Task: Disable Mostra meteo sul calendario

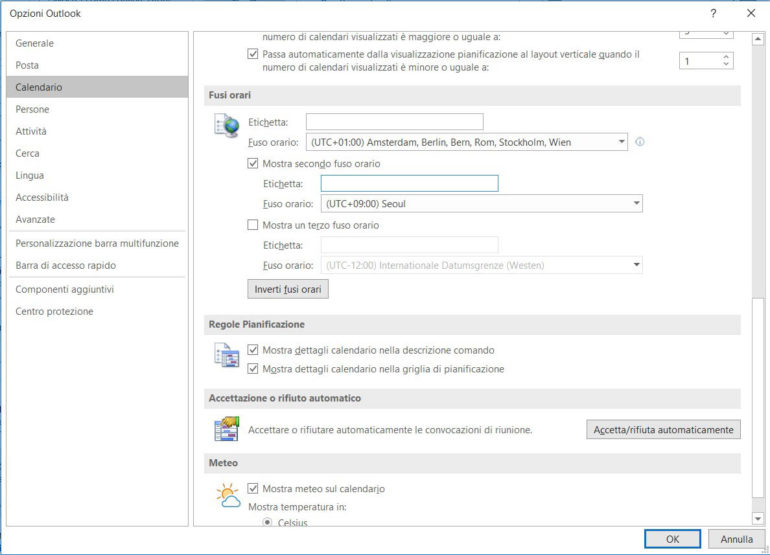Action: click(x=252, y=488)
